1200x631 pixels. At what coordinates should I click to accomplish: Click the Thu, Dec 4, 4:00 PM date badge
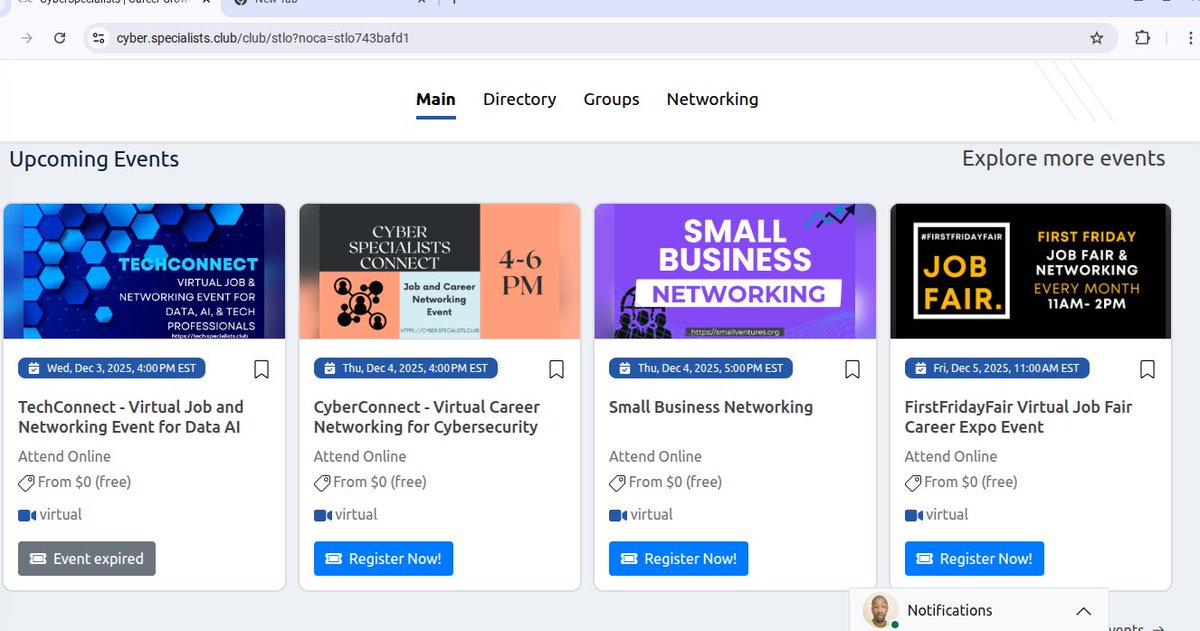click(406, 368)
